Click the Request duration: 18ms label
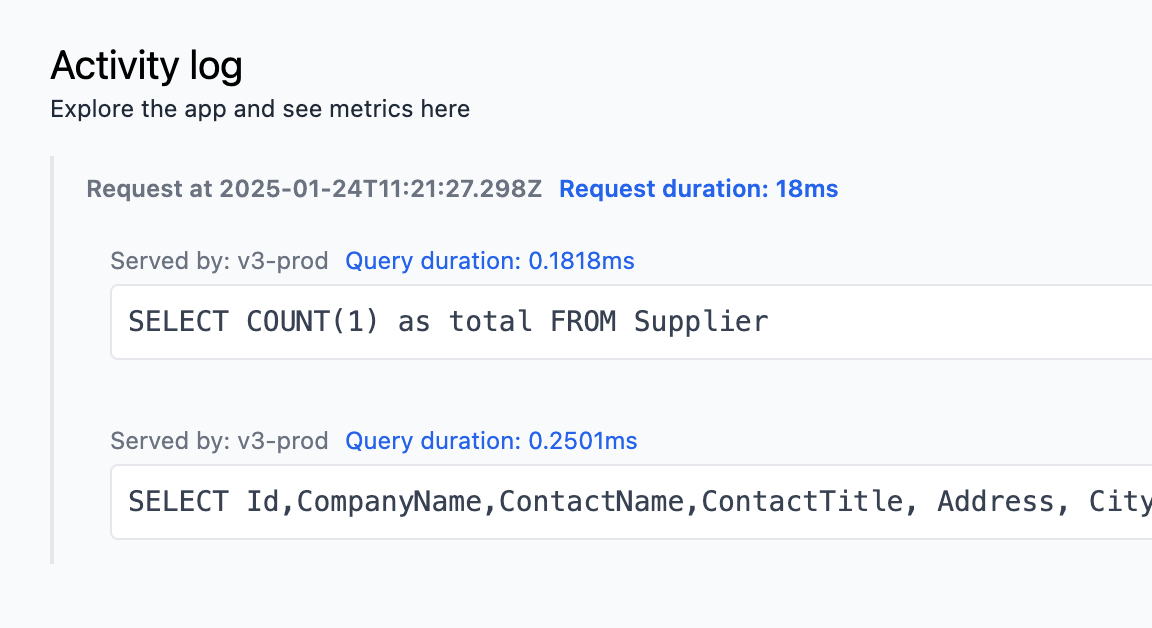The height and width of the screenshot is (628, 1152). click(698, 189)
